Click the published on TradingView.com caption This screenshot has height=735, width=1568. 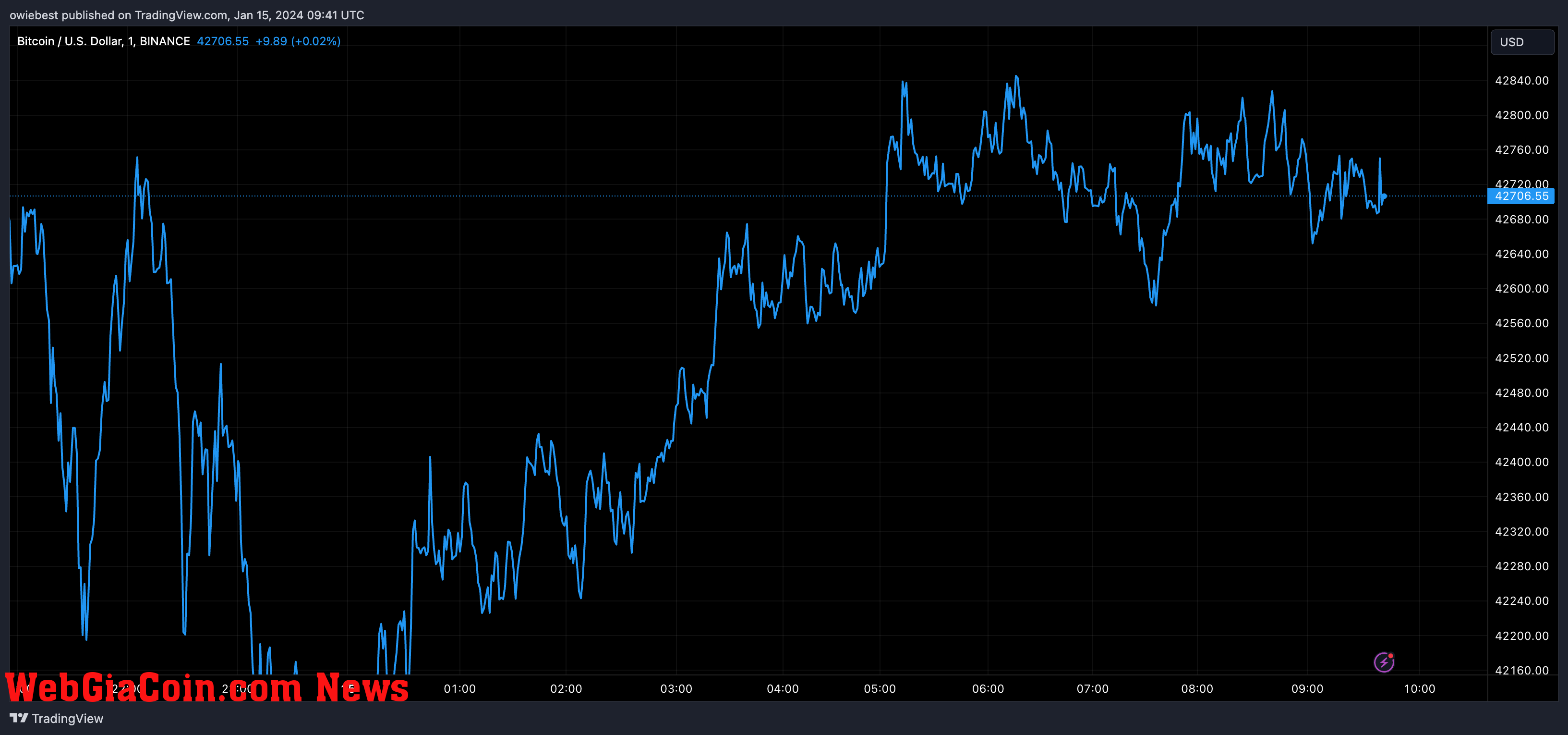[187, 14]
